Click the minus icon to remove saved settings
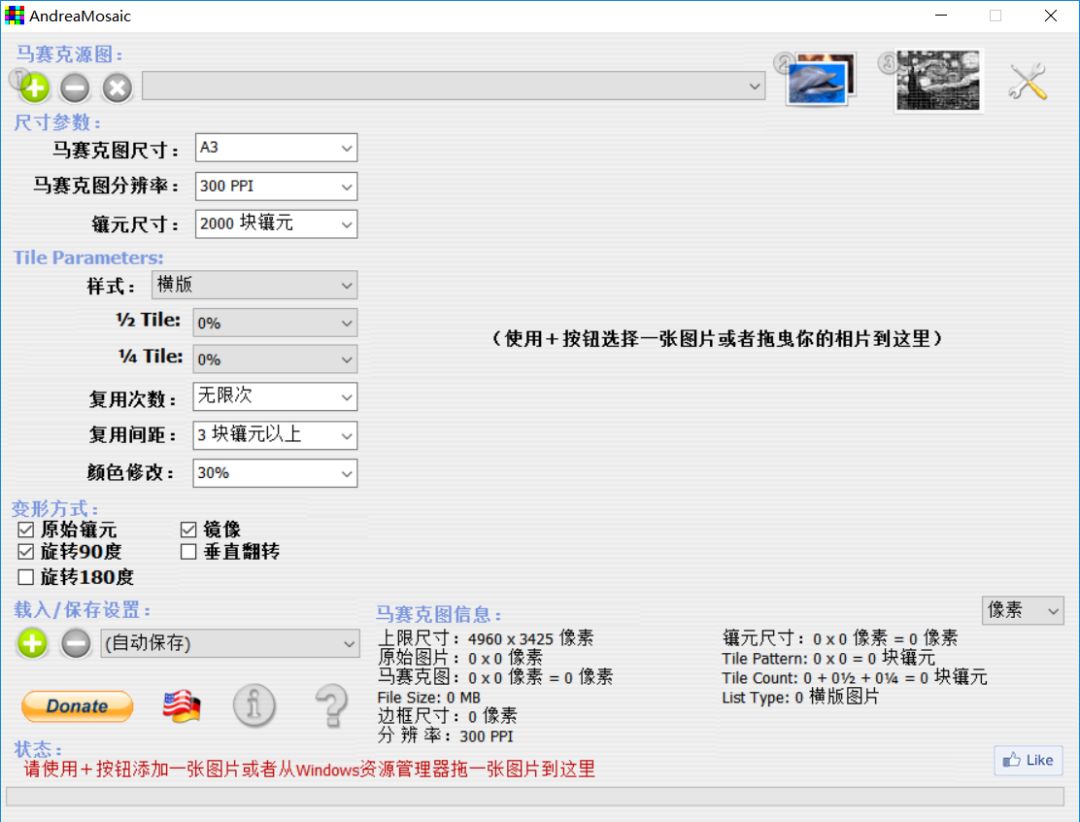The width and height of the screenshot is (1080, 822). [74, 643]
